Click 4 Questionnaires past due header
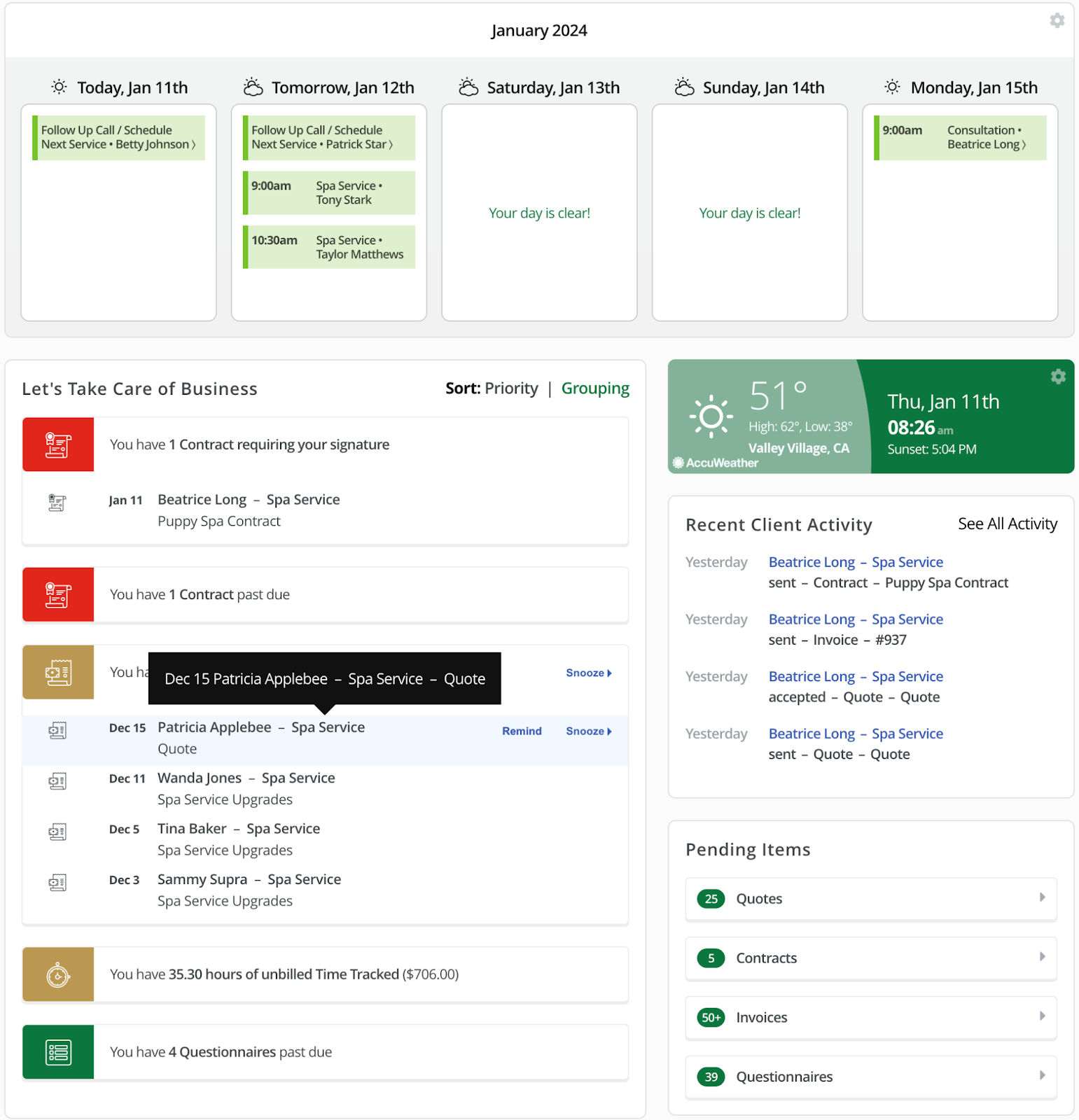This screenshot has height=1120, width=1079. [326, 1052]
